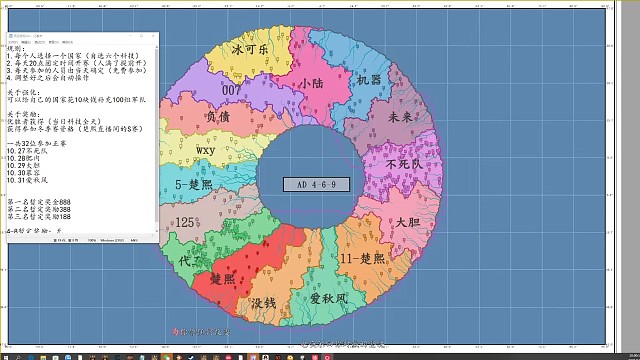The height and width of the screenshot is (360, 640).
Task: Click Windows (CRLF) in Notepad status bar
Action: (x=112, y=240)
